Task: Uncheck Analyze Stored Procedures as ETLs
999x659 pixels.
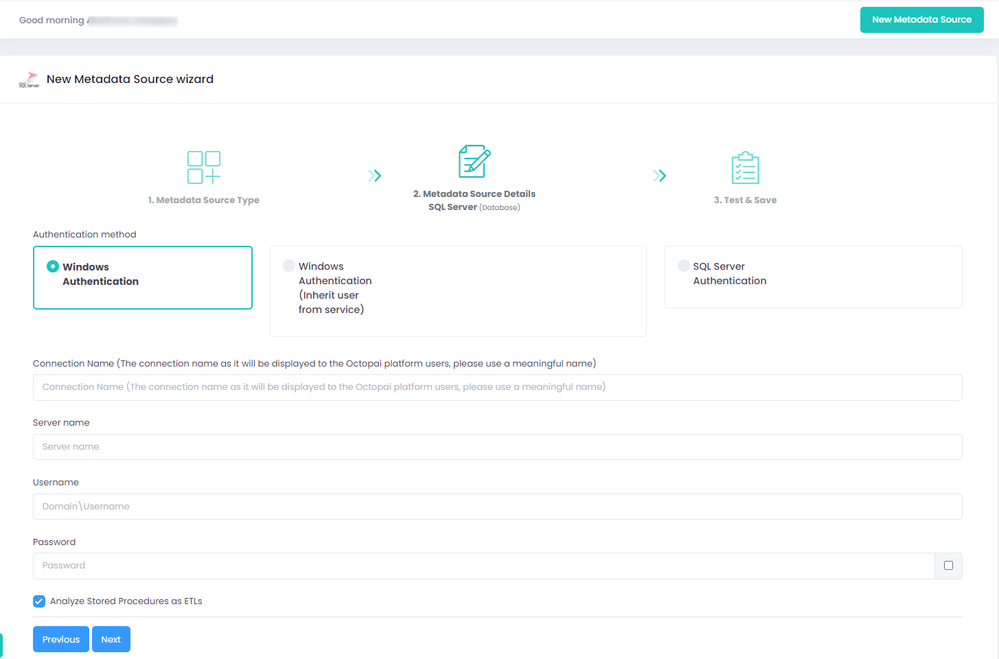Action: (x=39, y=601)
